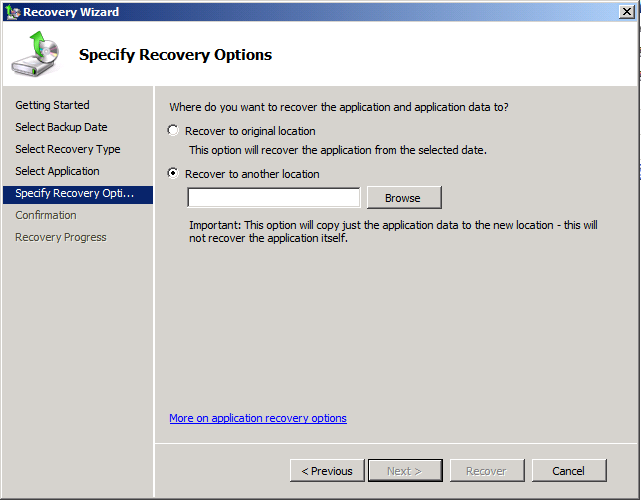Click the recovery location path text field

click(273, 198)
